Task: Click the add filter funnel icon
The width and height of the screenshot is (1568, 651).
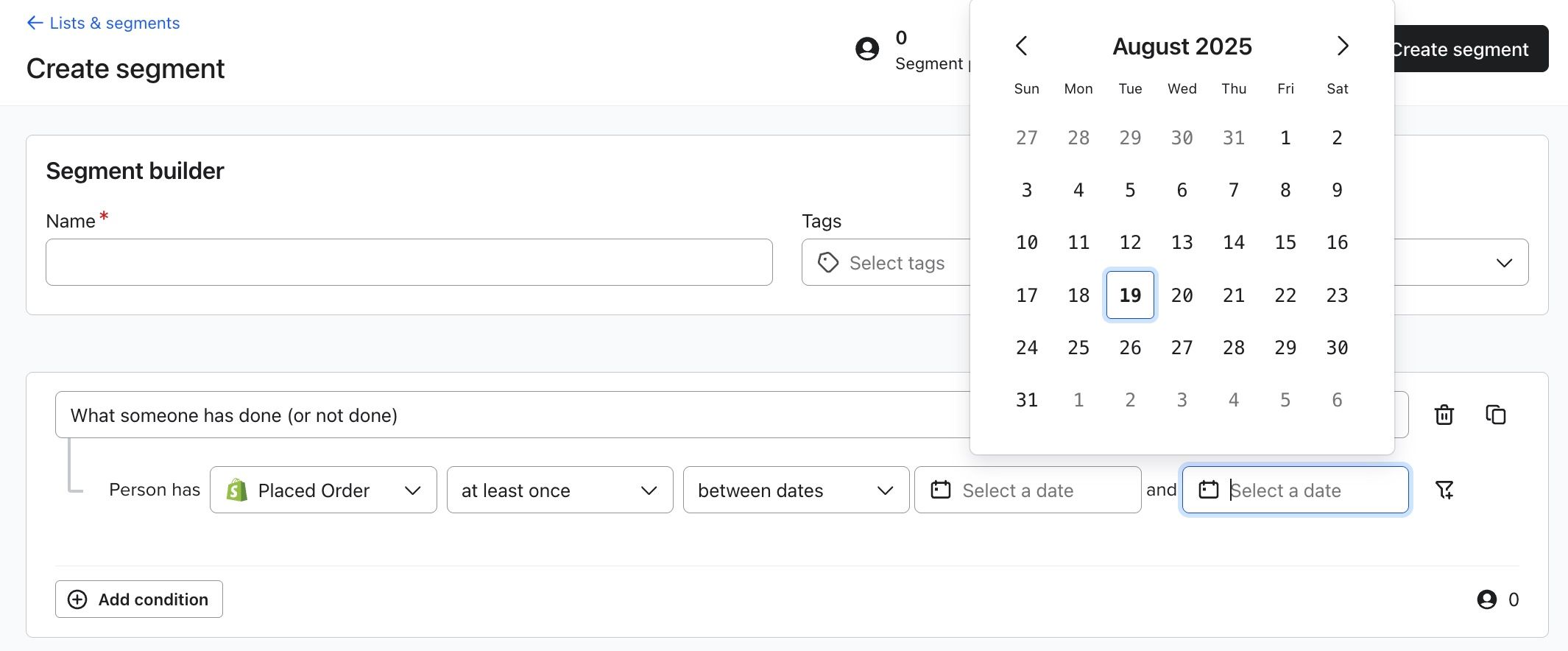Action: tap(1444, 490)
